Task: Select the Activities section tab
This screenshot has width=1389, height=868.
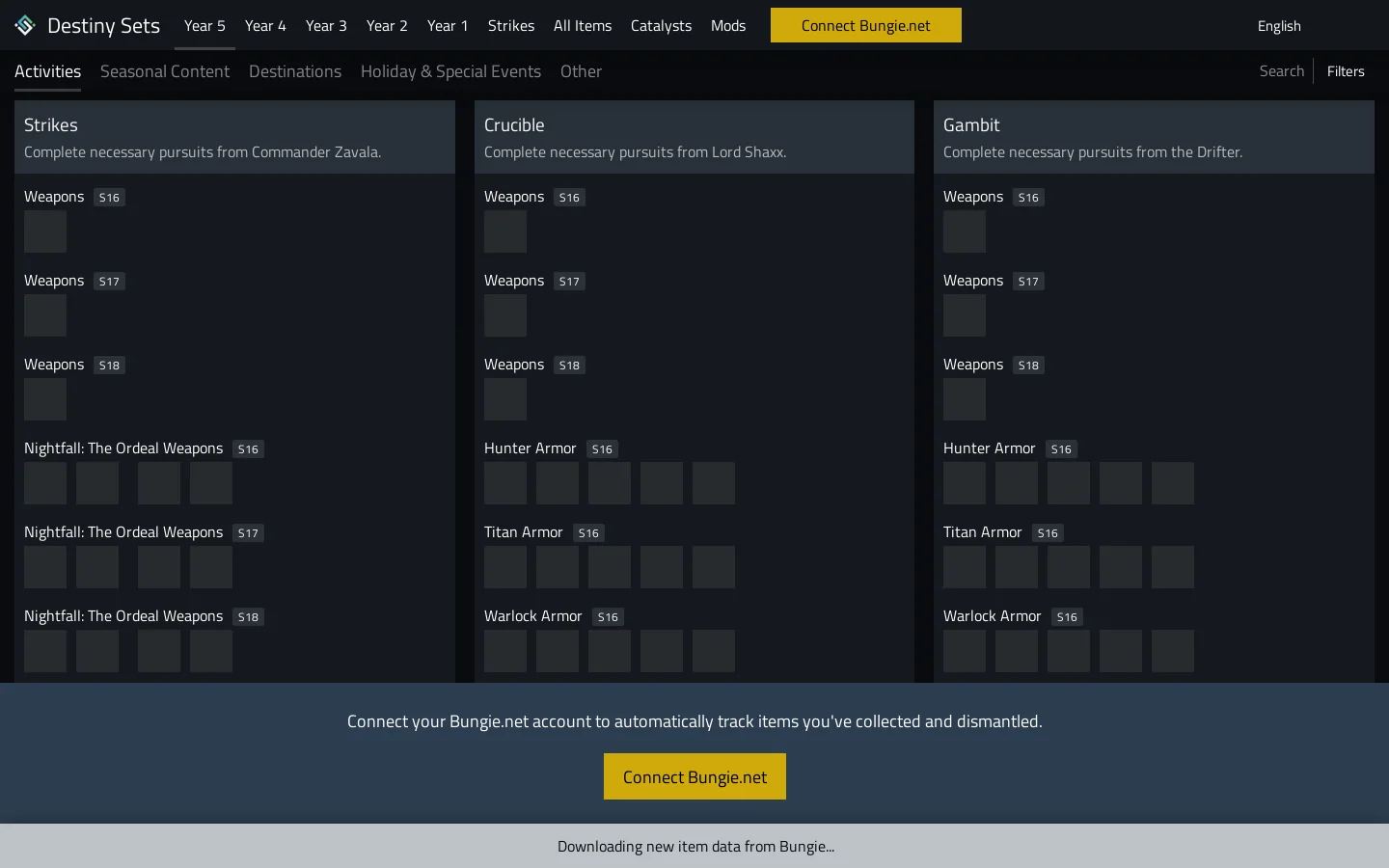Action: 47,71
